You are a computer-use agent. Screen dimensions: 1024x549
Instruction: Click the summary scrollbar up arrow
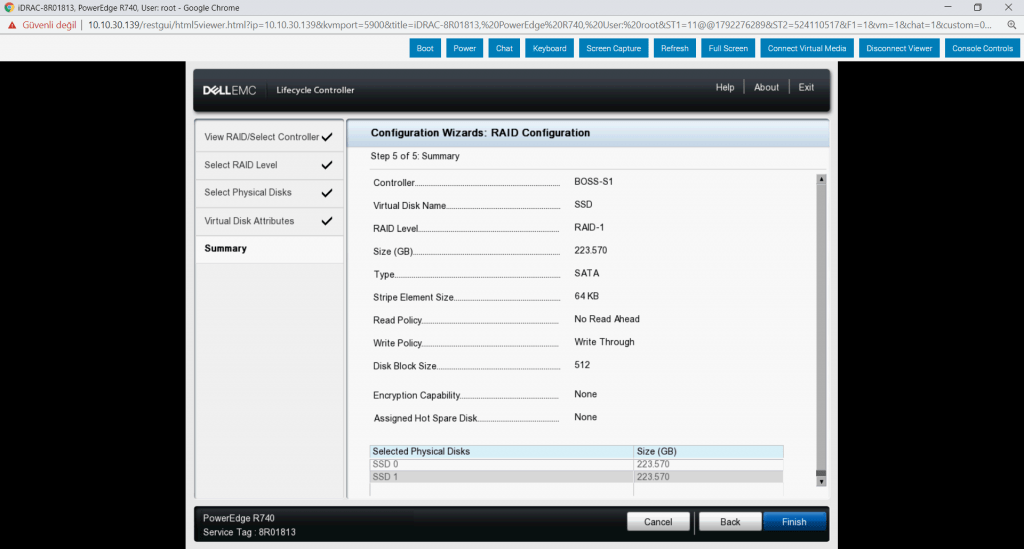point(821,180)
